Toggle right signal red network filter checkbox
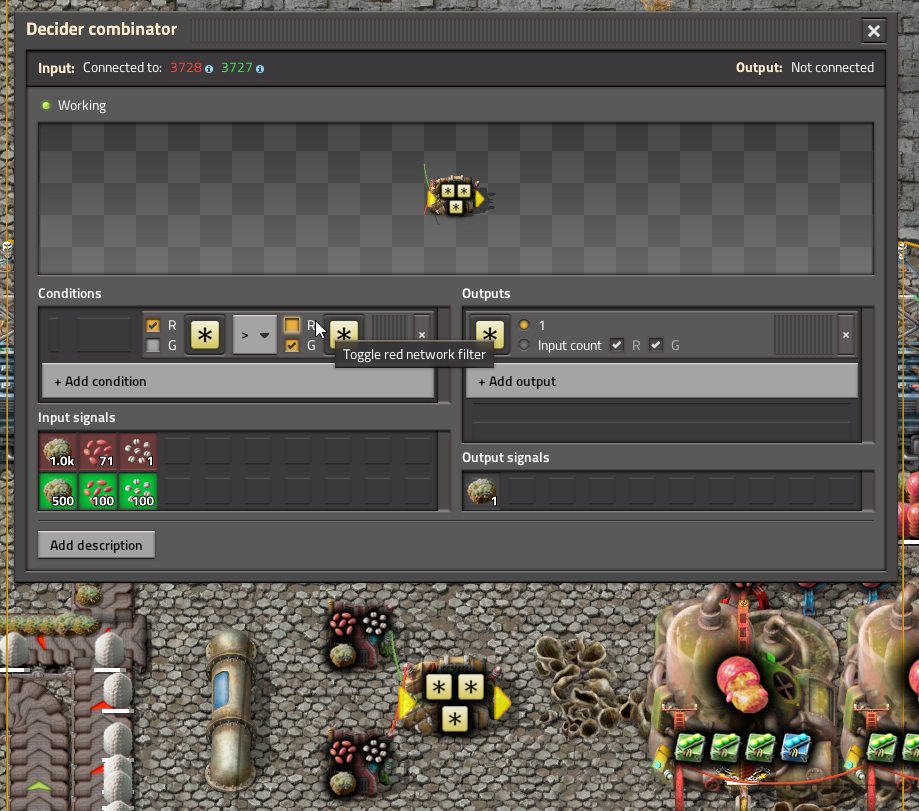919x811 pixels. 292,325
